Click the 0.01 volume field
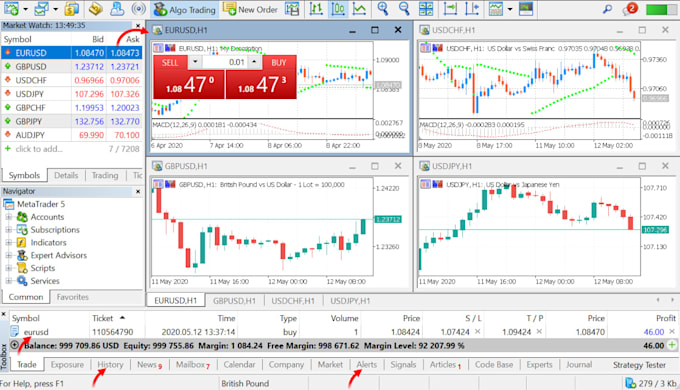Screen dimensions: 680x390 225,62
